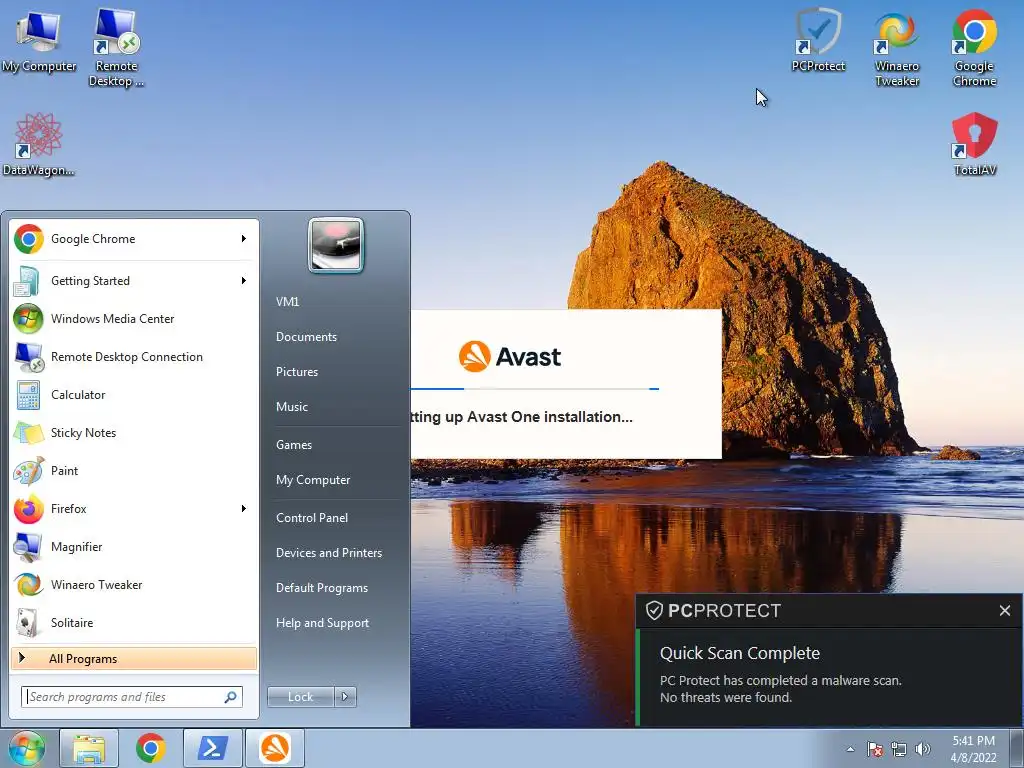Viewport: 1024px width, 768px height.
Task: Click the volume speaker tray icon
Action: 922,749
